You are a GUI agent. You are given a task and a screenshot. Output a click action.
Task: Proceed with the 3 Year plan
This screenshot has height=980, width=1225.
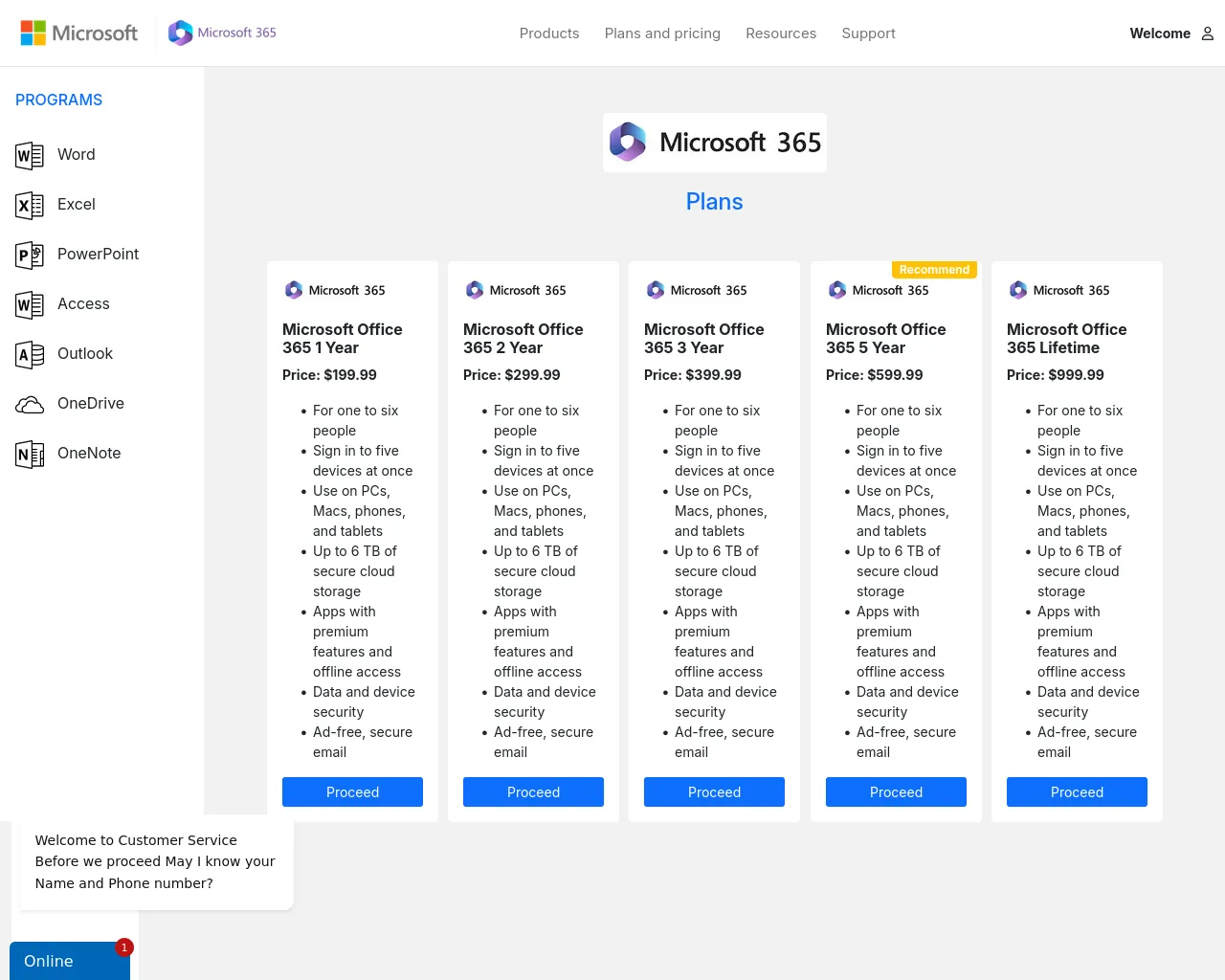point(714,792)
